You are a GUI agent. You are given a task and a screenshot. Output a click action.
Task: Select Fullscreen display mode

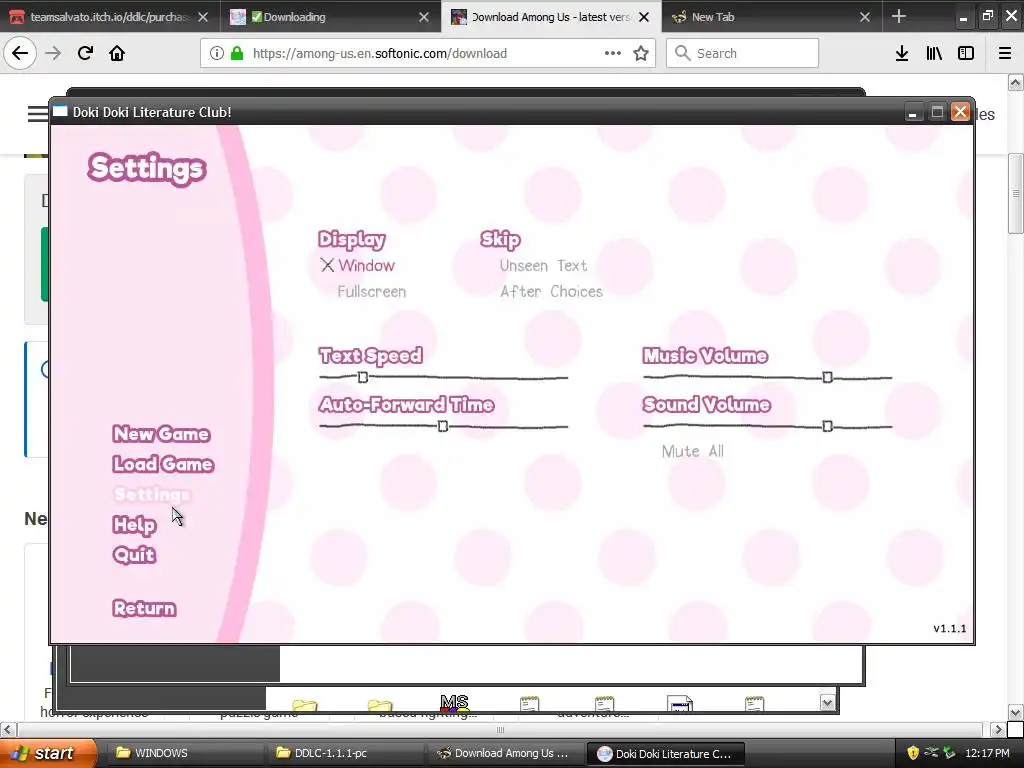(x=372, y=291)
